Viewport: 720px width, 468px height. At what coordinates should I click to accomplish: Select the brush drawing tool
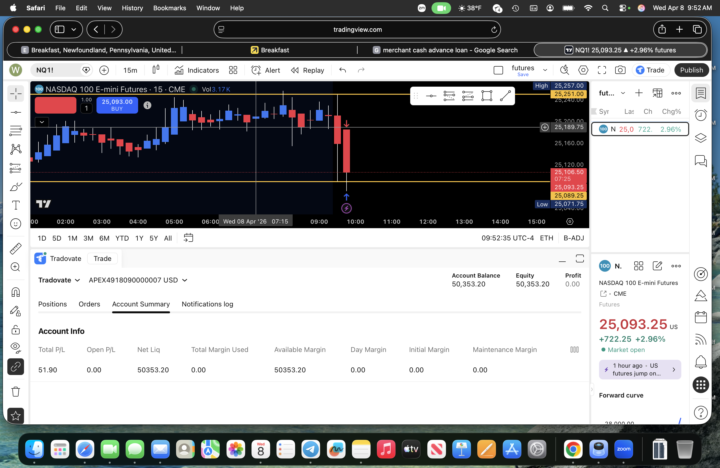[16, 186]
